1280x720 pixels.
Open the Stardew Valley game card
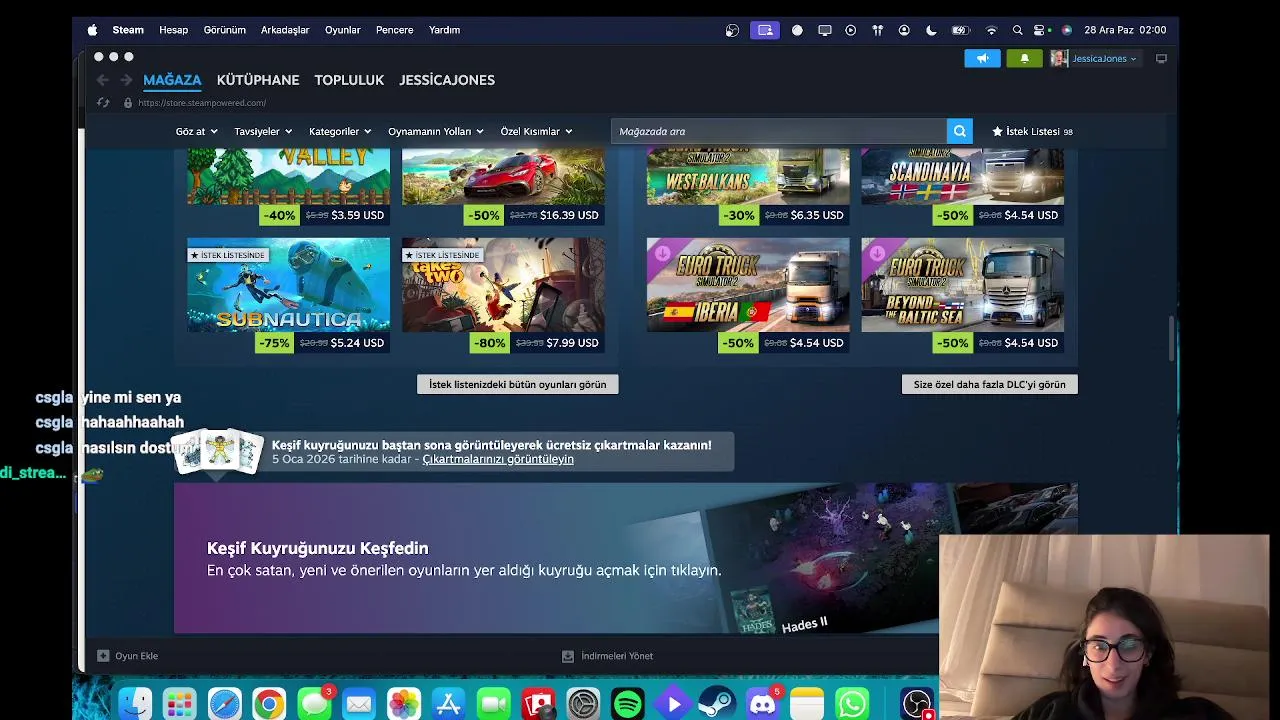tap(288, 187)
